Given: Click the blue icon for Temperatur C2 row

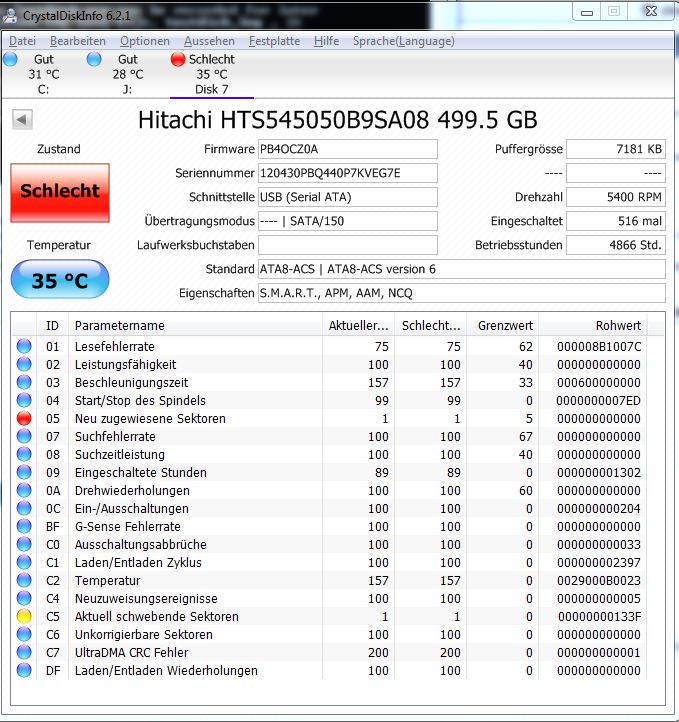Looking at the screenshot, I should (24, 580).
